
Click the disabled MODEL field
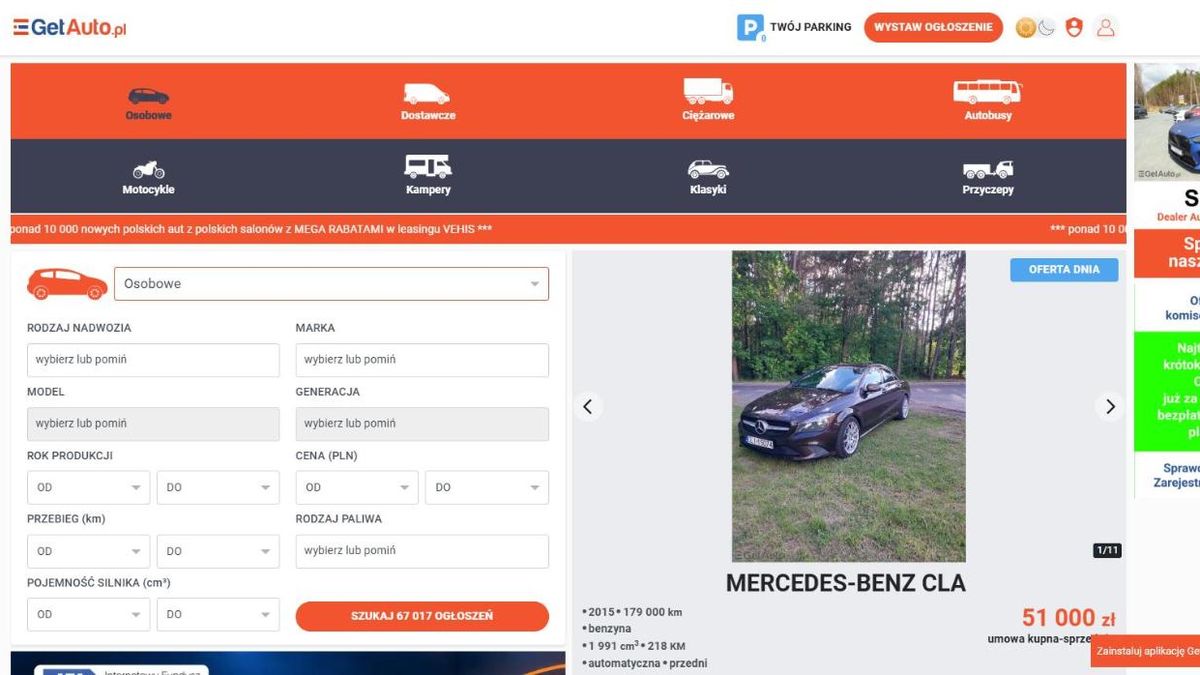click(153, 424)
